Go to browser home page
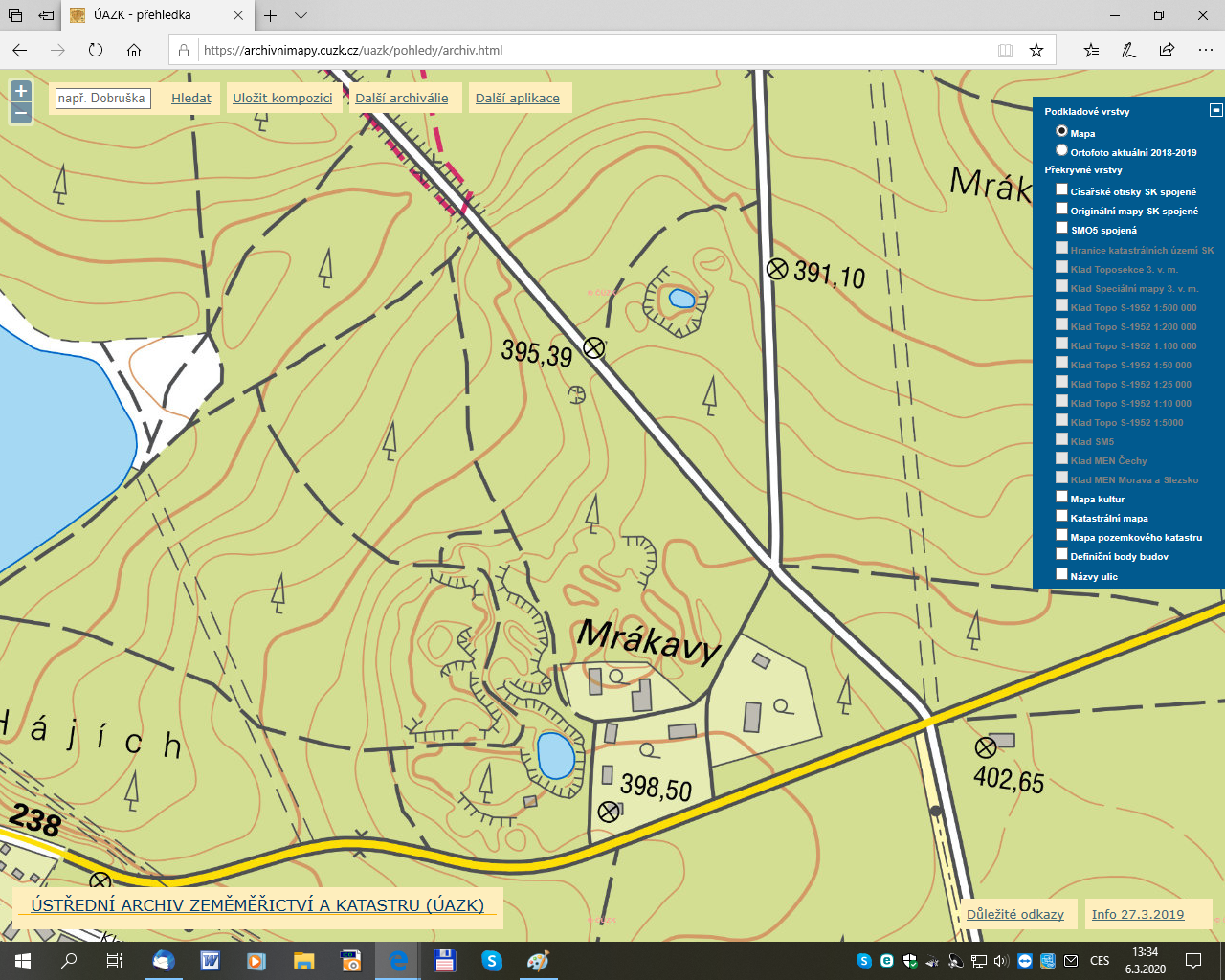Viewport: 1225px width, 980px height. pos(134,50)
